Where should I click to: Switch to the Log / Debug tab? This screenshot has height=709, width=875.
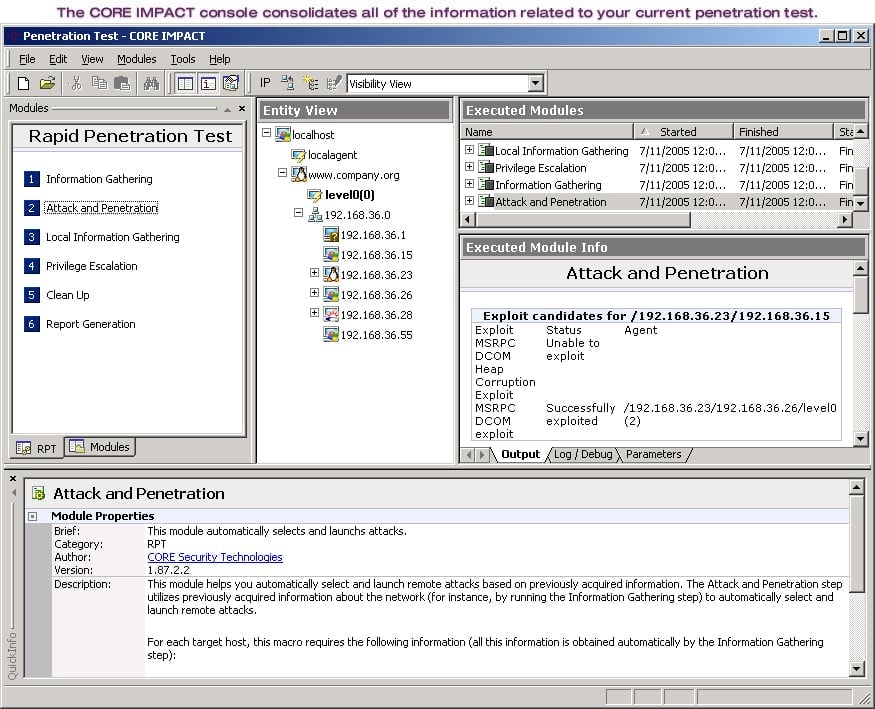[583, 454]
